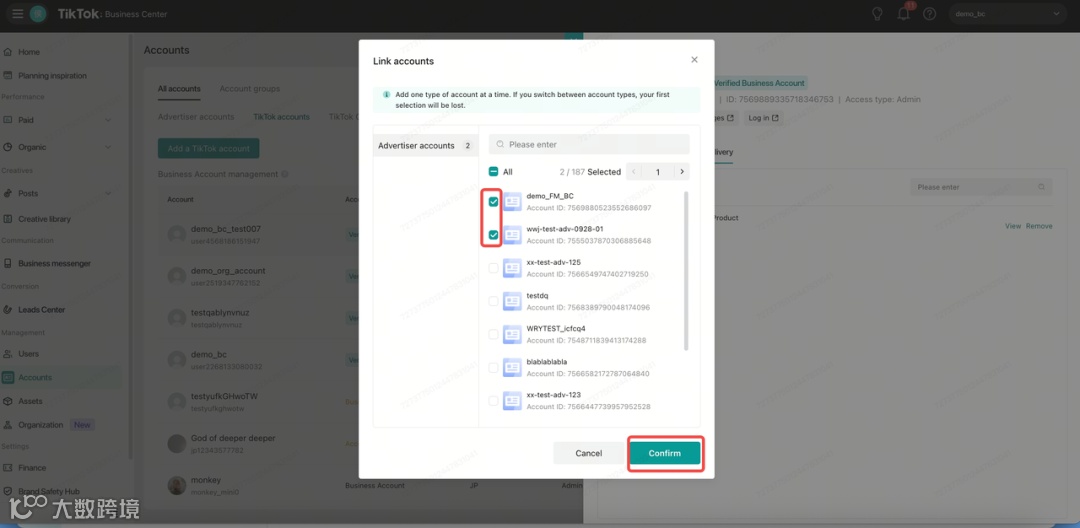
Task: Open the demo_bc account switcher dropdown
Action: click(x=1007, y=14)
